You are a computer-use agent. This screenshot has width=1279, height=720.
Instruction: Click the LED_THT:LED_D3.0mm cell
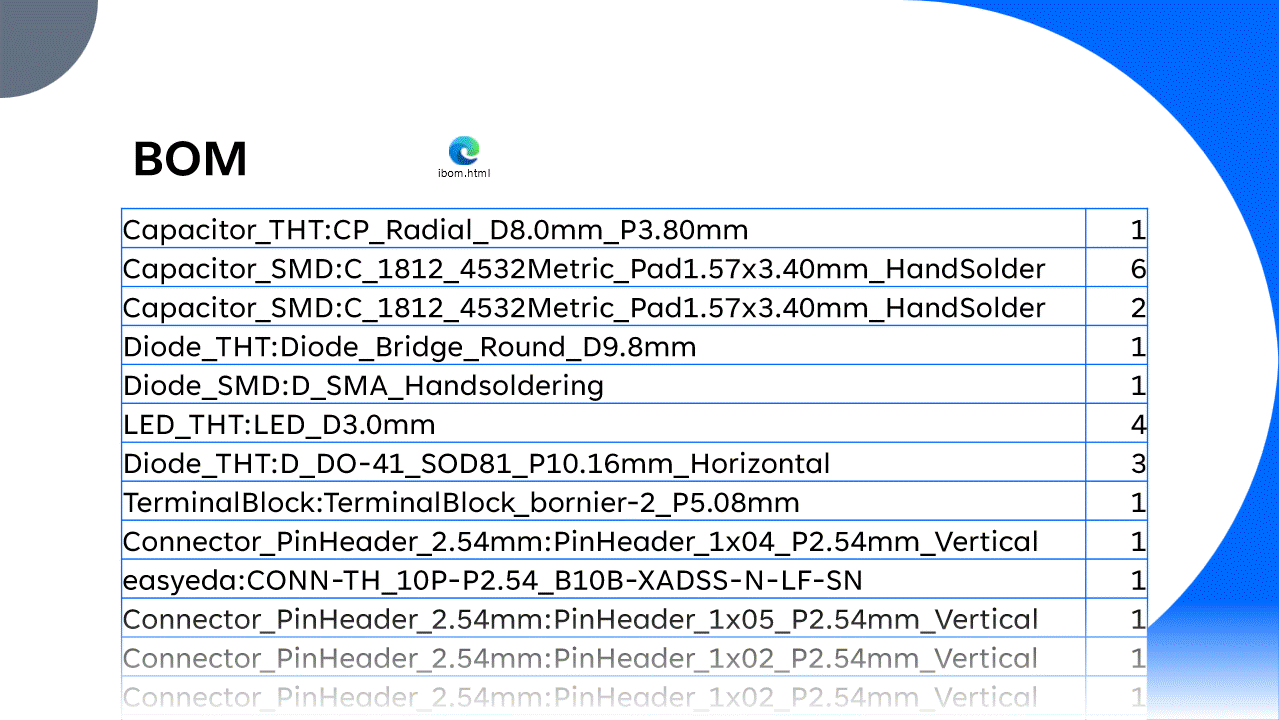(x=279, y=425)
